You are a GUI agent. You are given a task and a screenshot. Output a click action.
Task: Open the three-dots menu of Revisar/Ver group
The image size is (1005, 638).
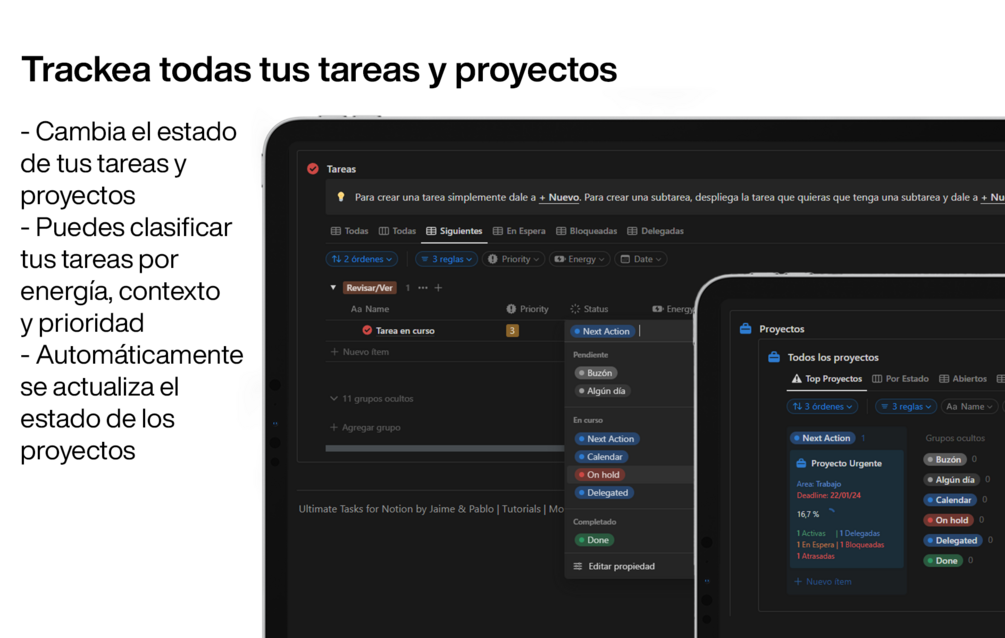point(423,288)
